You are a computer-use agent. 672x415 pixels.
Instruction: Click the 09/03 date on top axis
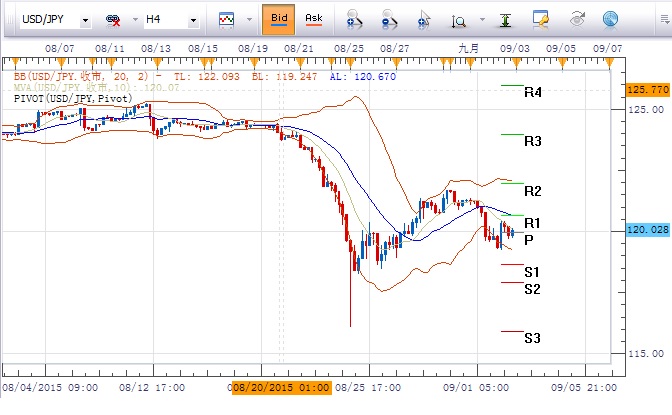tap(515, 48)
